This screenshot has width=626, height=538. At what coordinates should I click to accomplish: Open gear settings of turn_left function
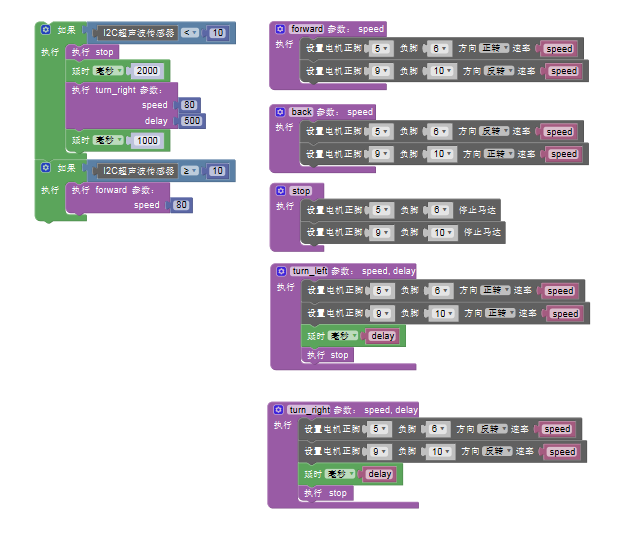(280, 271)
